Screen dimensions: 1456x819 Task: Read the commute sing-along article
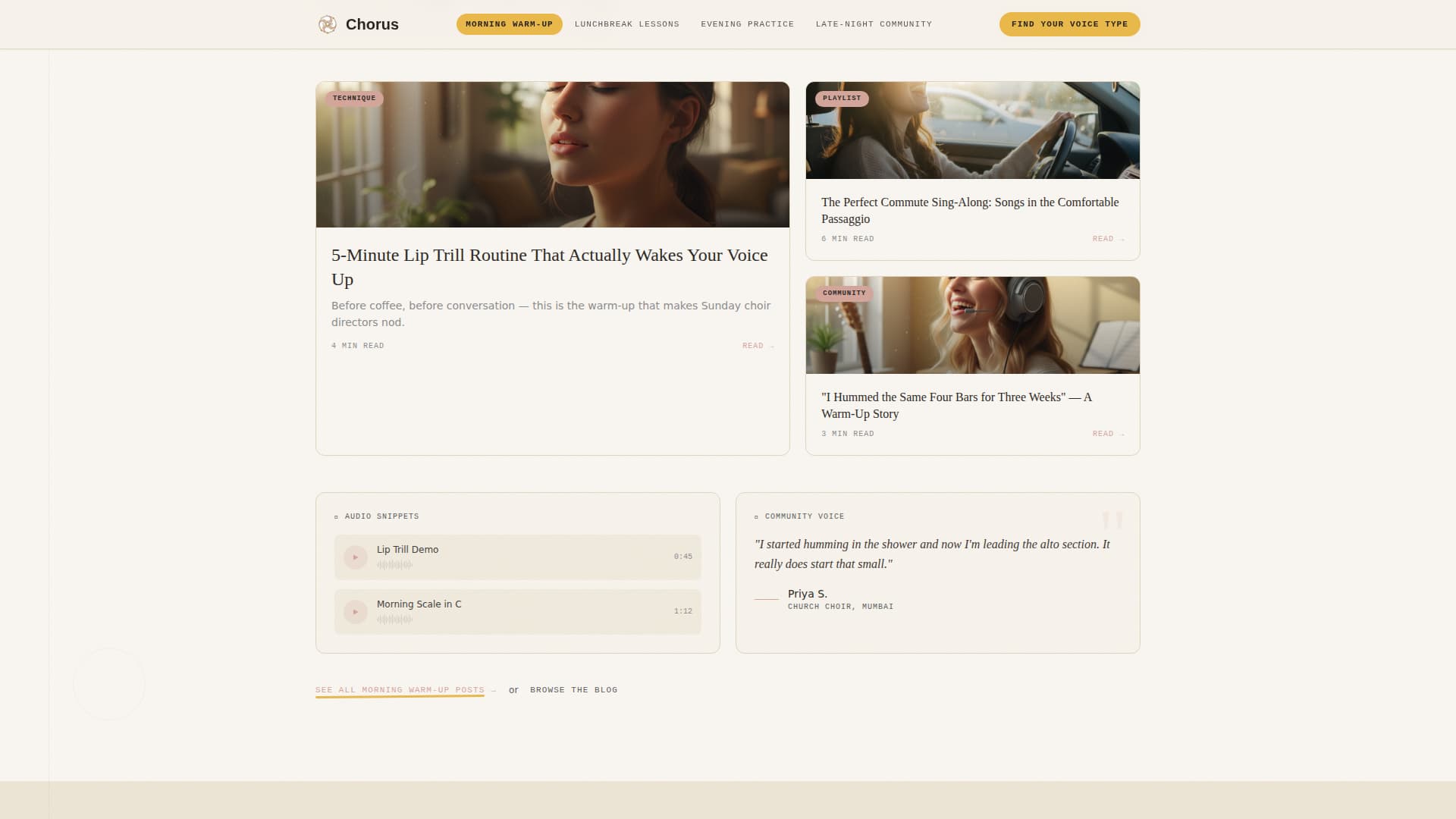(1108, 239)
